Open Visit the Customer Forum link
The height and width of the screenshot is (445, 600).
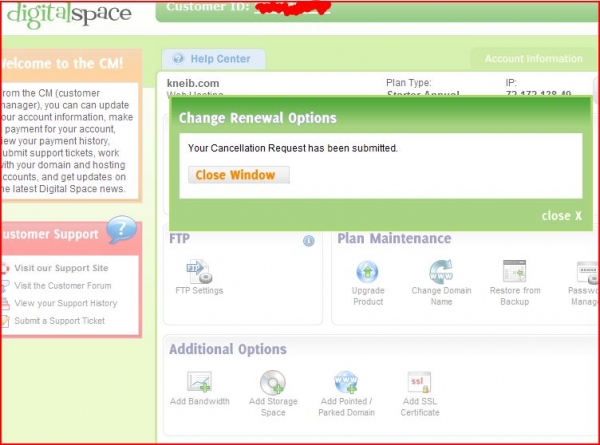tap(62, 285)
